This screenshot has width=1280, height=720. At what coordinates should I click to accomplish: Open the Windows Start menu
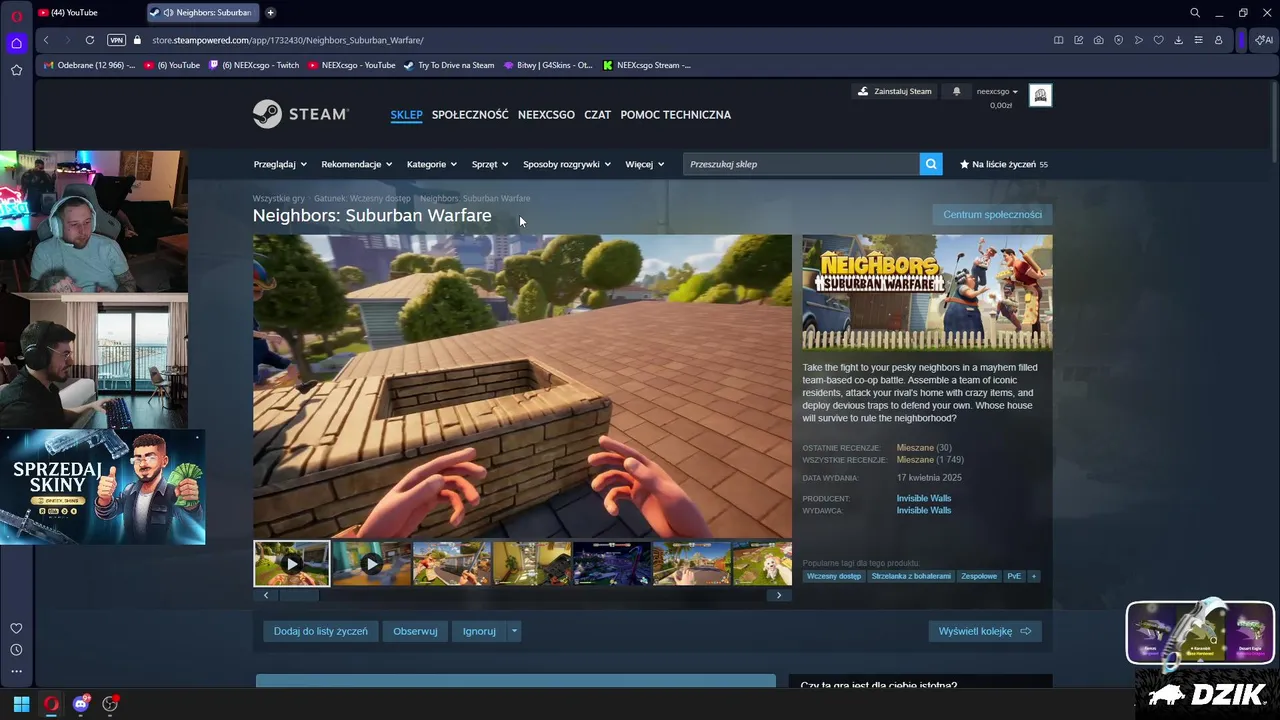point(21,704)
